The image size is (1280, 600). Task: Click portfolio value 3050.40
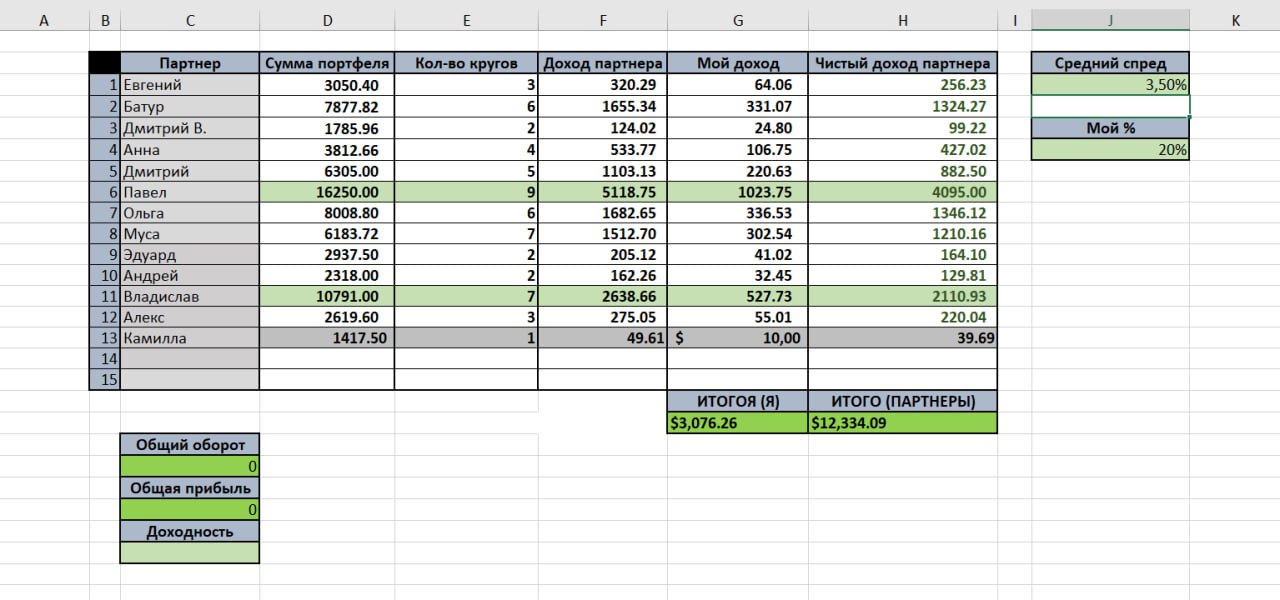click(x=327, y=85)
